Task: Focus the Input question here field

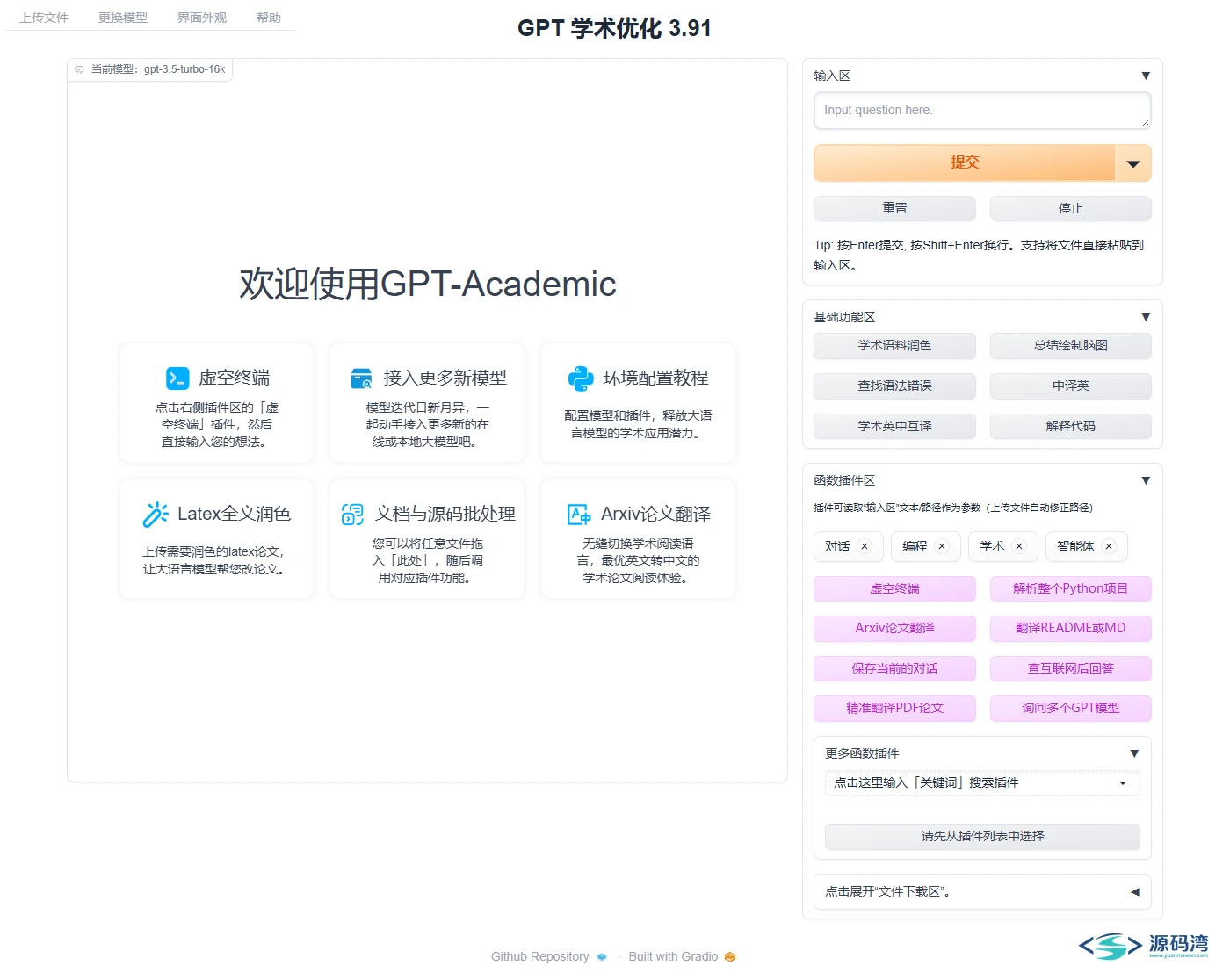Action: coord(982,111)
